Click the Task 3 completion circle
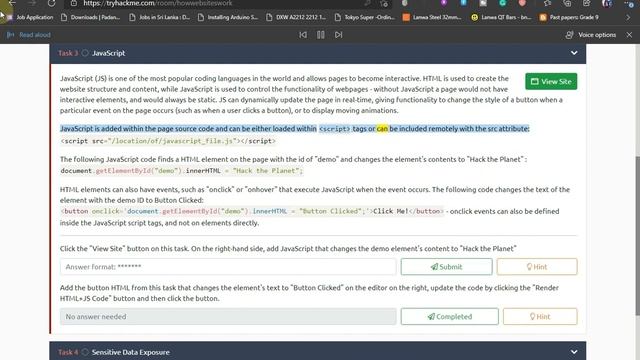This screenshot has width=640, height=360. pos(85,53)
